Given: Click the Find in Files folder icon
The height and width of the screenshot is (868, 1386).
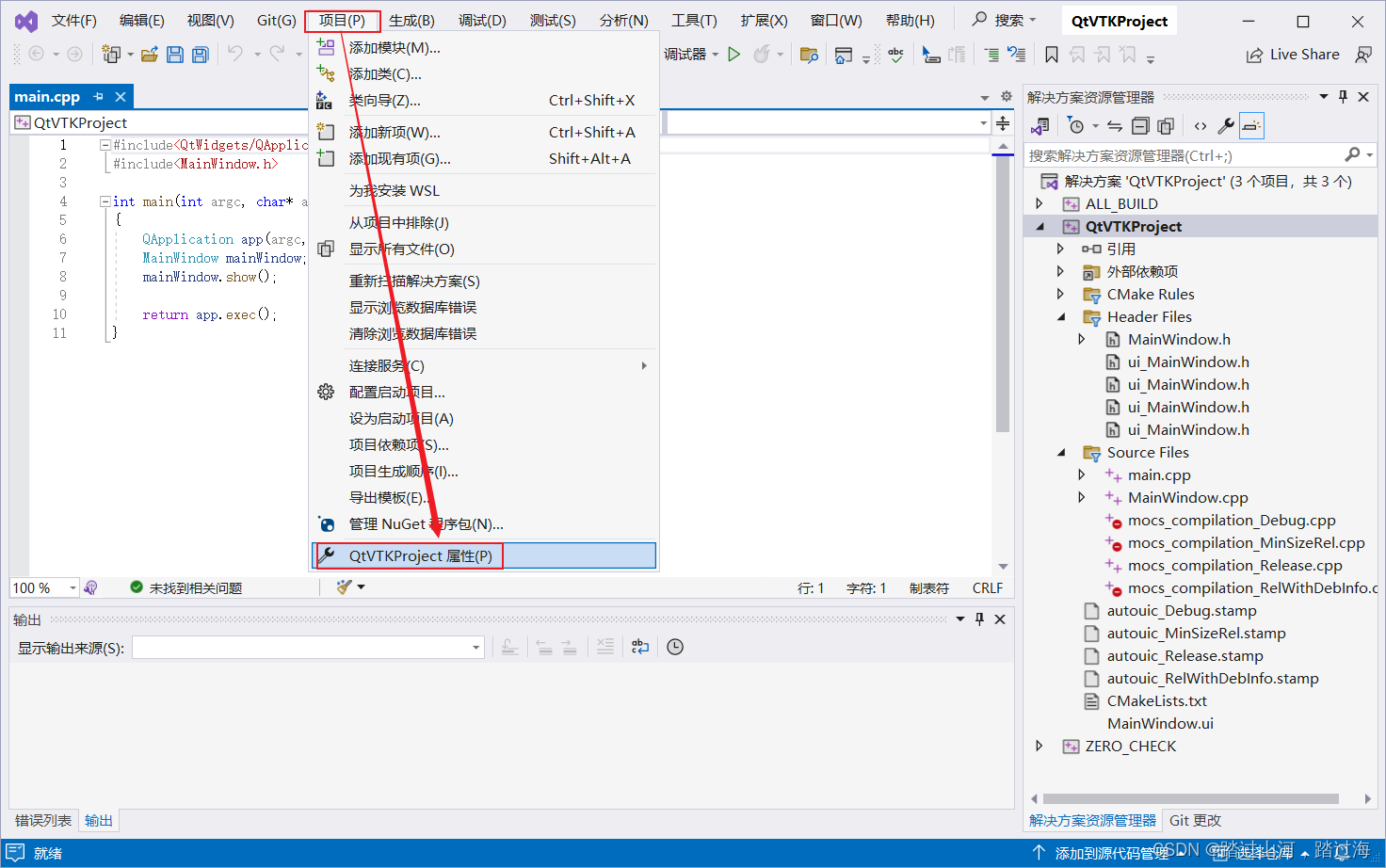Looking at the screenshot, I should pos(809,55).
